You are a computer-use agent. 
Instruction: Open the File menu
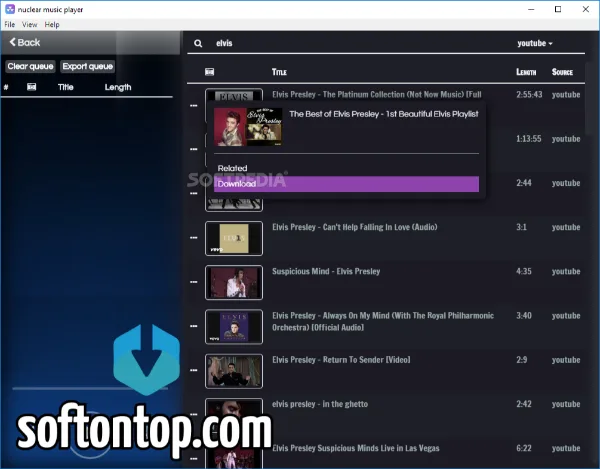coord(10,24)
